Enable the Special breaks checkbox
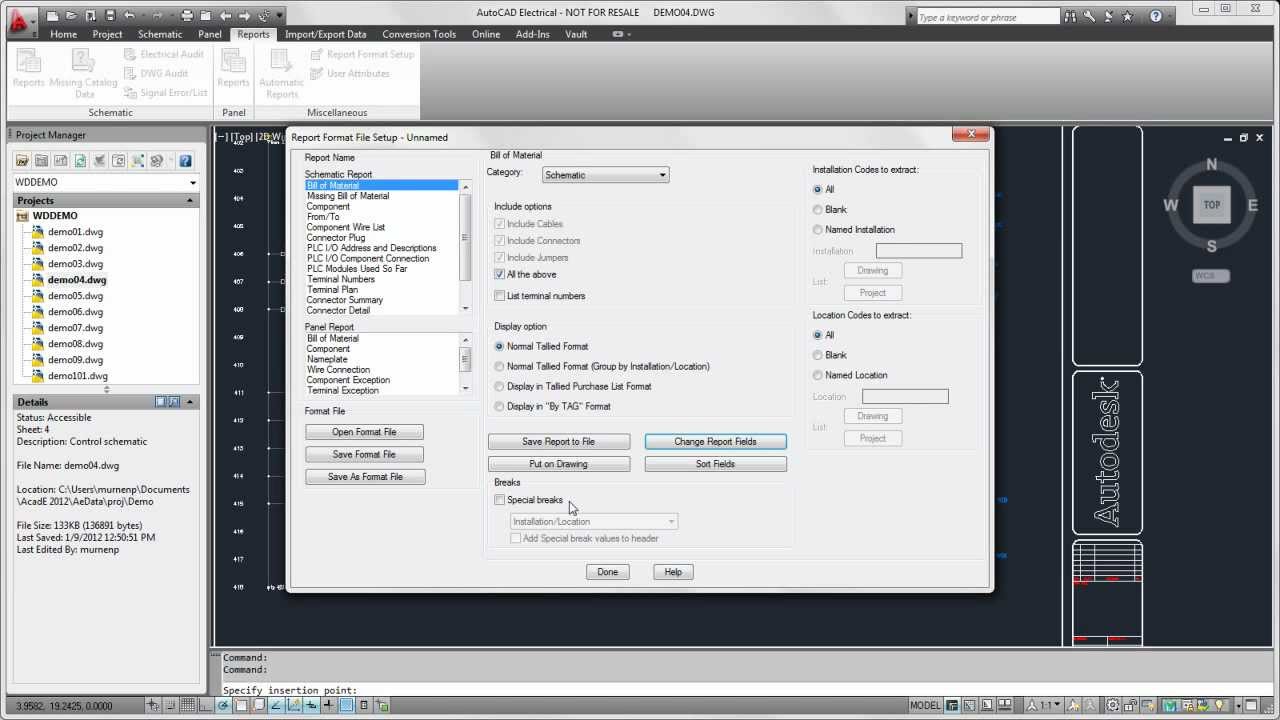 pyautogui.click(x=500, y=500)
